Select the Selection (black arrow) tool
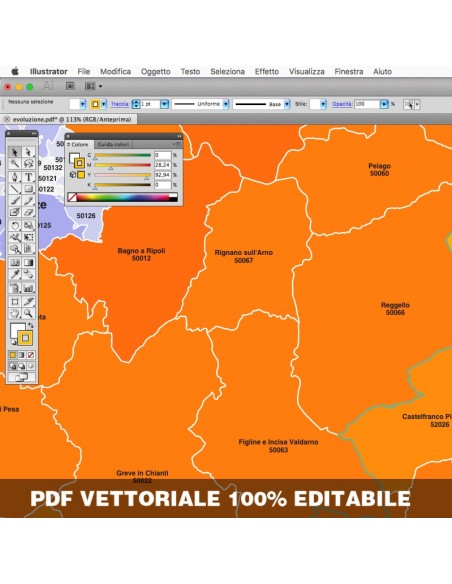Screen dimensions: 452x584 (x=15, y=152)
